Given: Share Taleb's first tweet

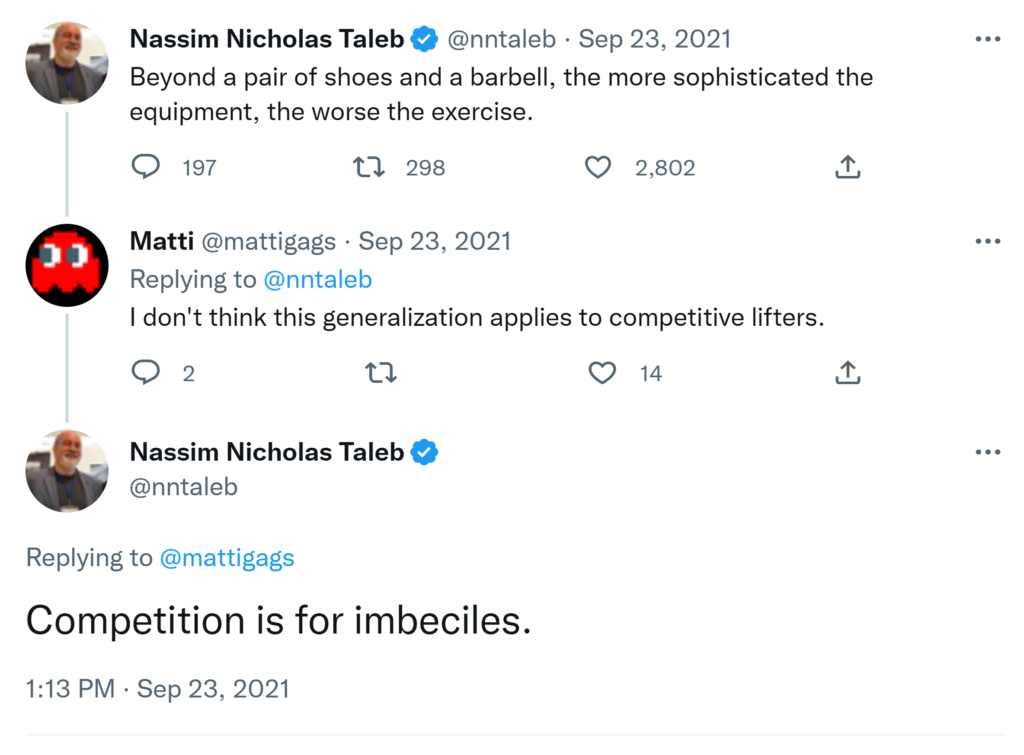Looking at the screenshot, I should [847, 167].
